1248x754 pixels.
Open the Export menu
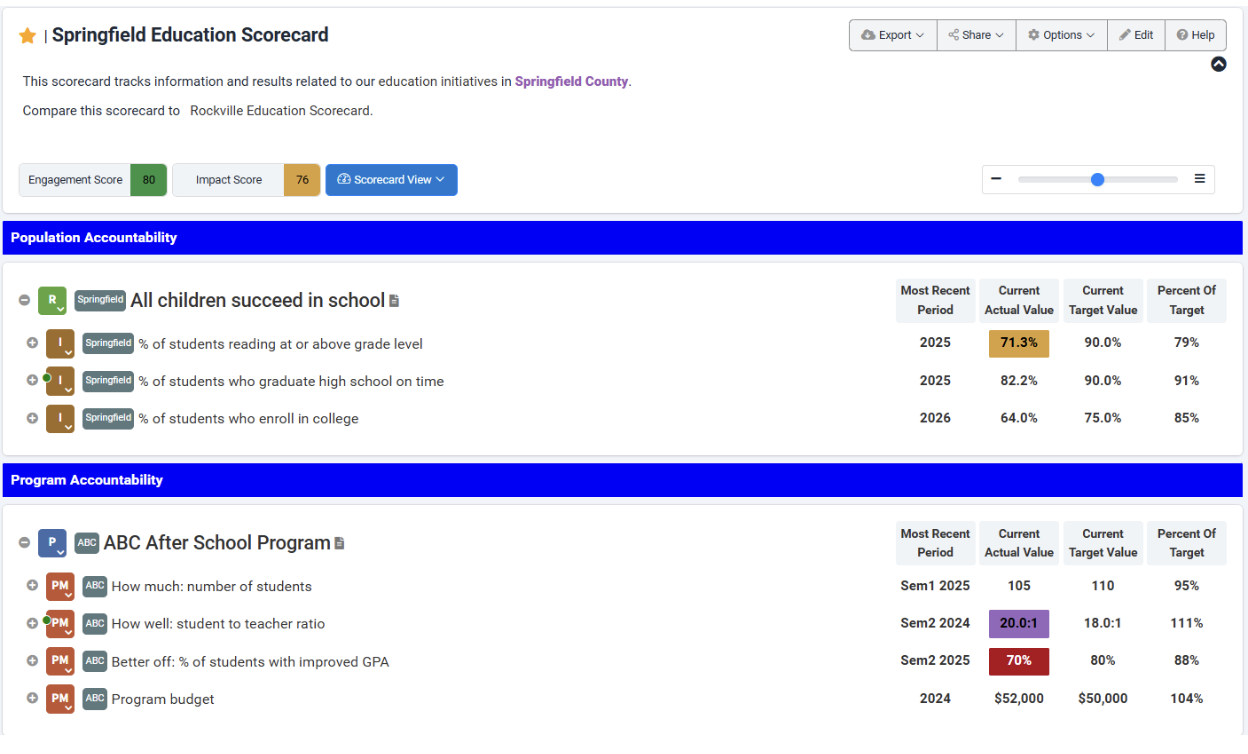(x=893, y=35)
